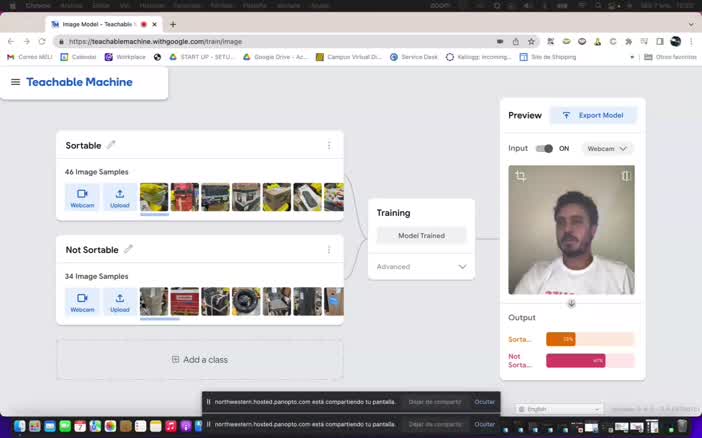Click Upload button in Sortable class
The height and width of the screenshot is (438, 702).
(120, 197)
